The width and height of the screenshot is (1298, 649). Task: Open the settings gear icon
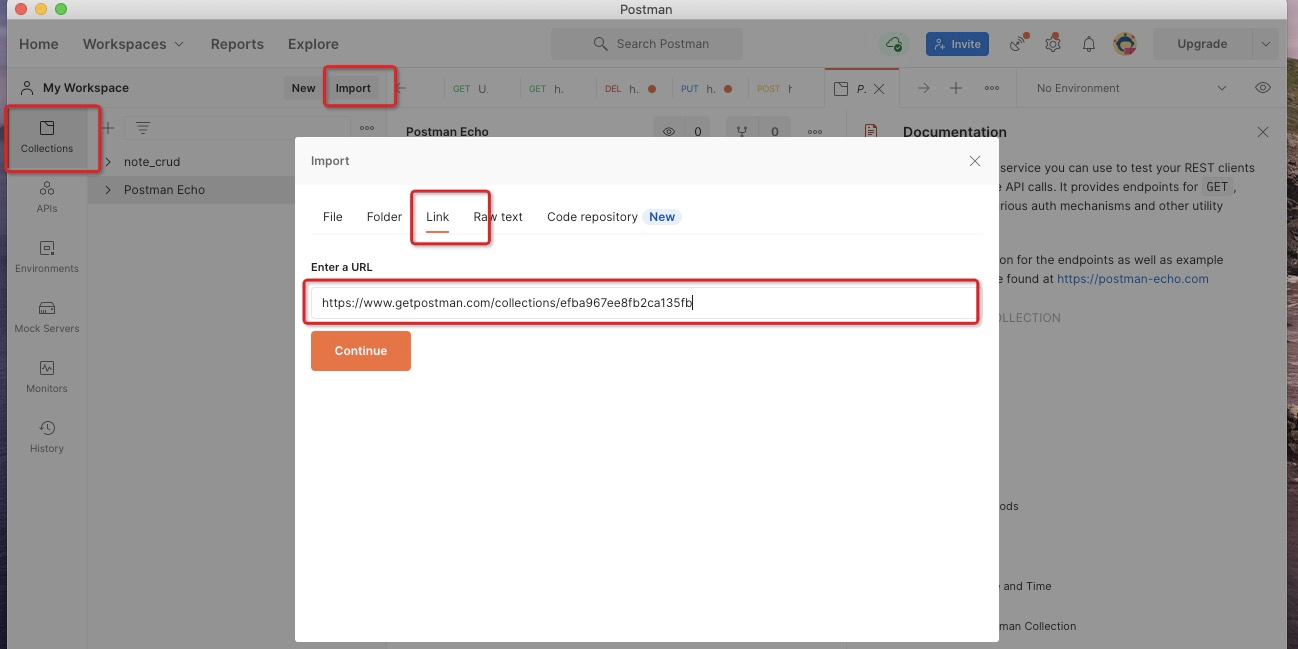coord(1053,44)
